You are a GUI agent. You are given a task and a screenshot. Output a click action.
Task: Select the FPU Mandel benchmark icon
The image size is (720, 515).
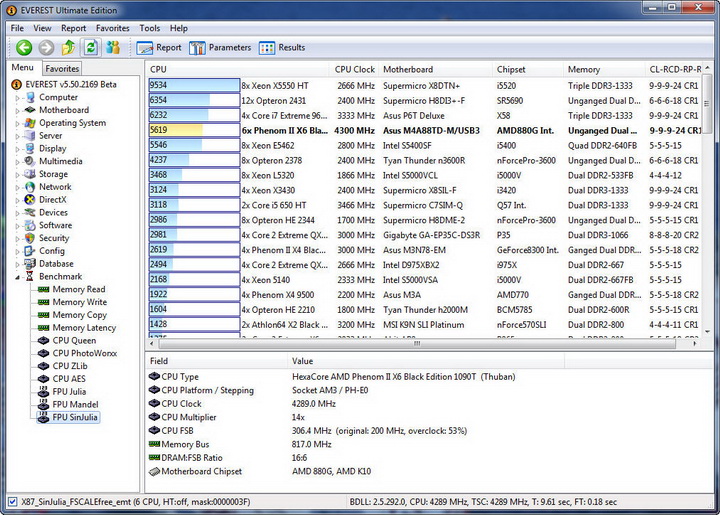pyautogui.click(x=44, y=404)
